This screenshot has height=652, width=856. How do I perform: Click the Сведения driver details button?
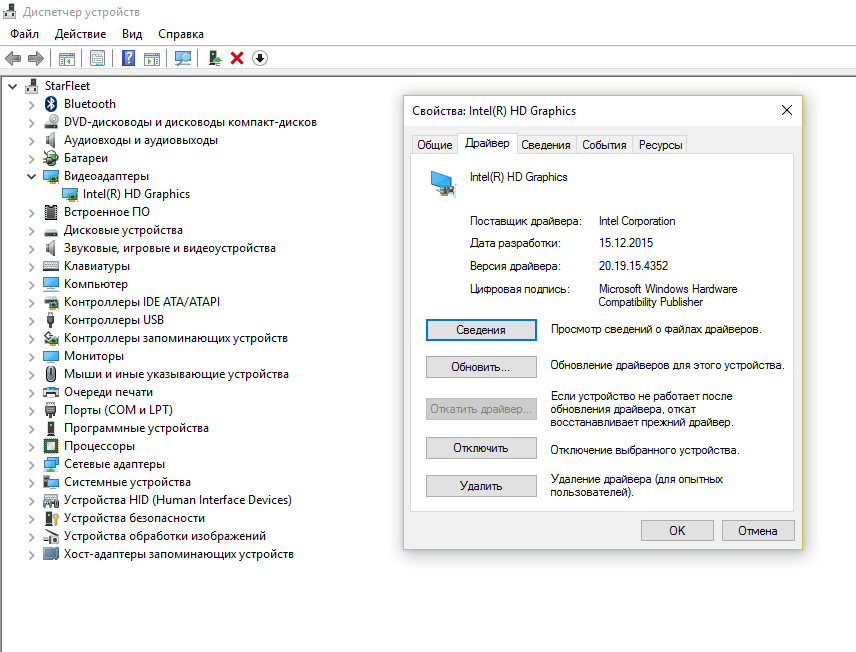coord(481,330)
